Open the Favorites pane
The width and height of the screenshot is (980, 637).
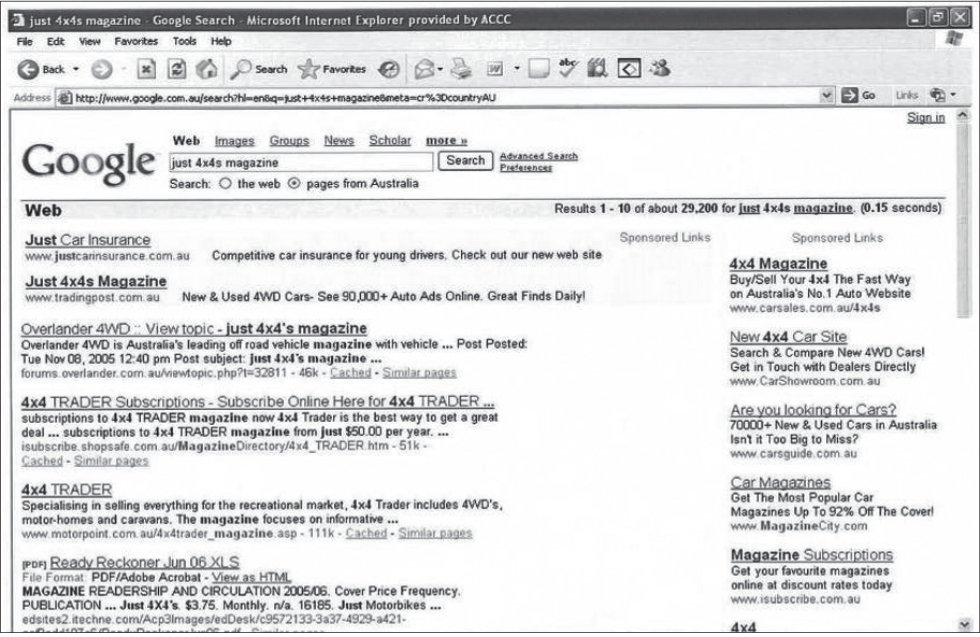332,69
